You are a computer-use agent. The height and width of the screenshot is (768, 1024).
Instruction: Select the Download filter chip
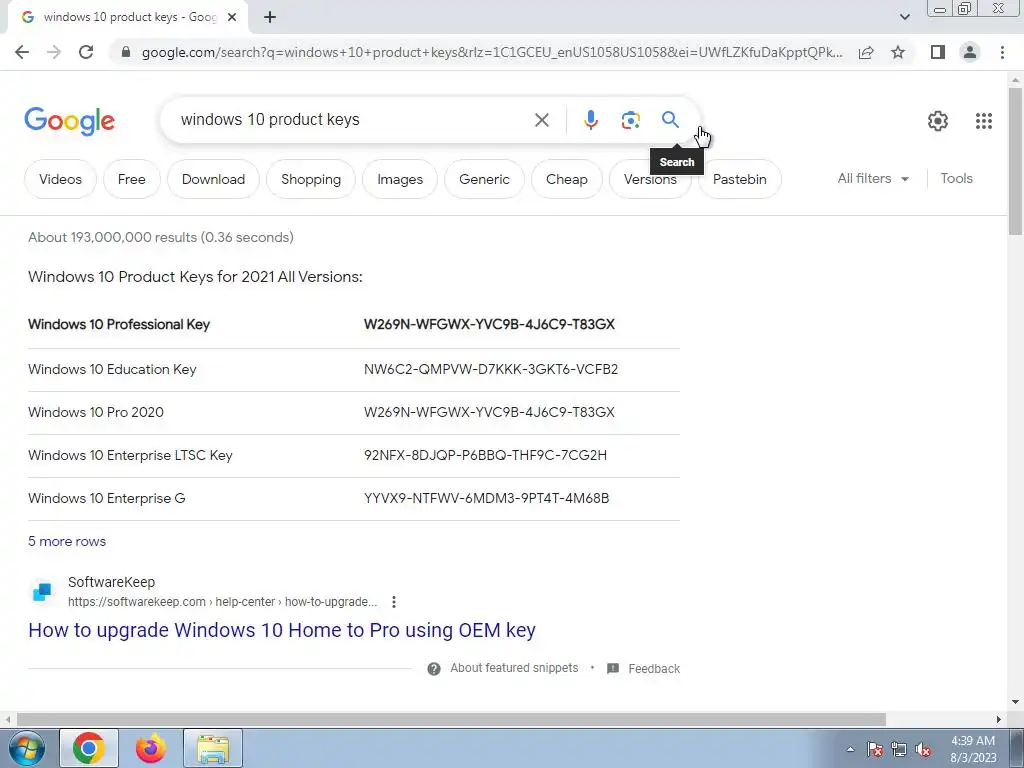pyautogui.click(x=213, y=179)
